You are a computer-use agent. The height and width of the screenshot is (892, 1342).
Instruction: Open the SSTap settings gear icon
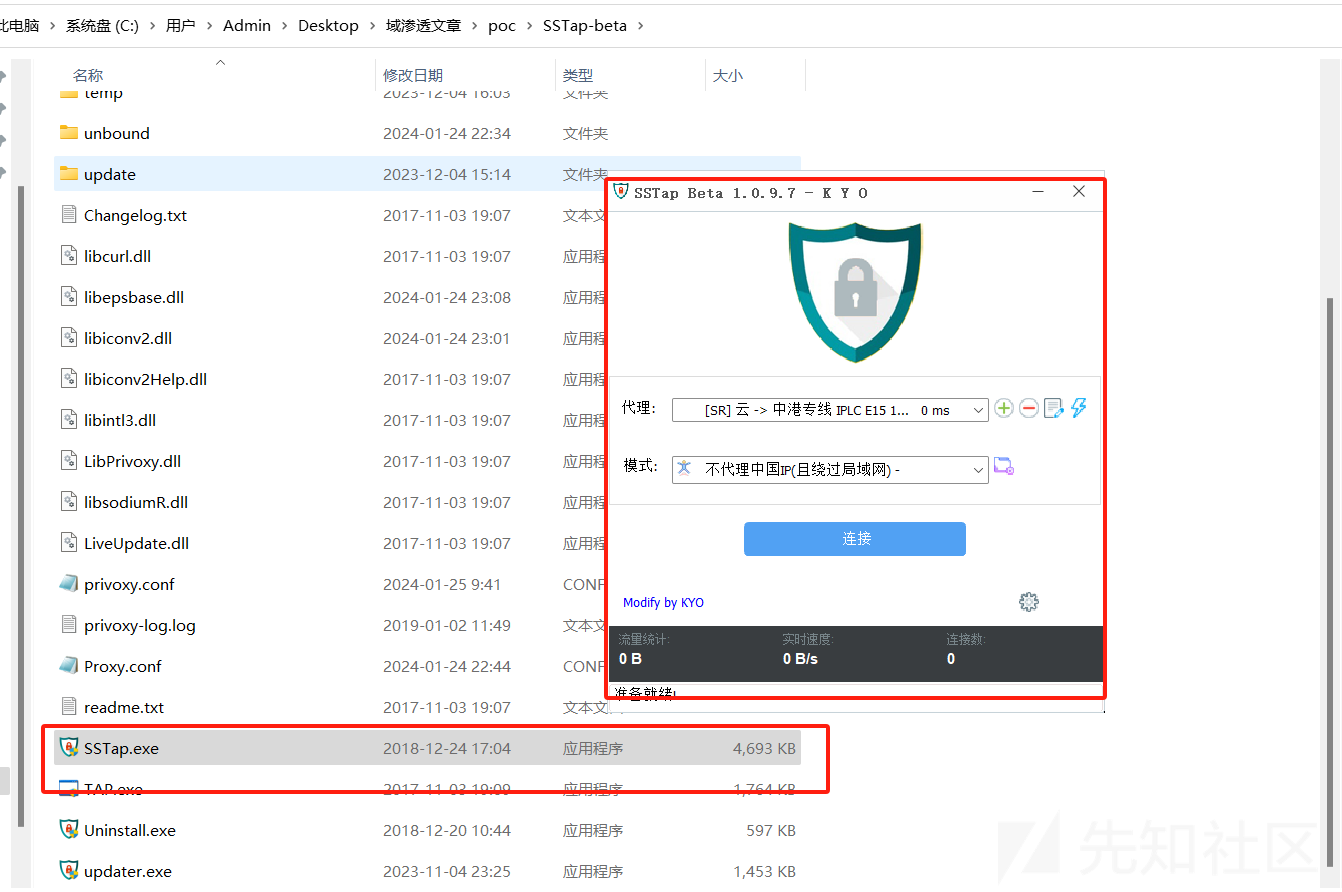pos(1029,602)
